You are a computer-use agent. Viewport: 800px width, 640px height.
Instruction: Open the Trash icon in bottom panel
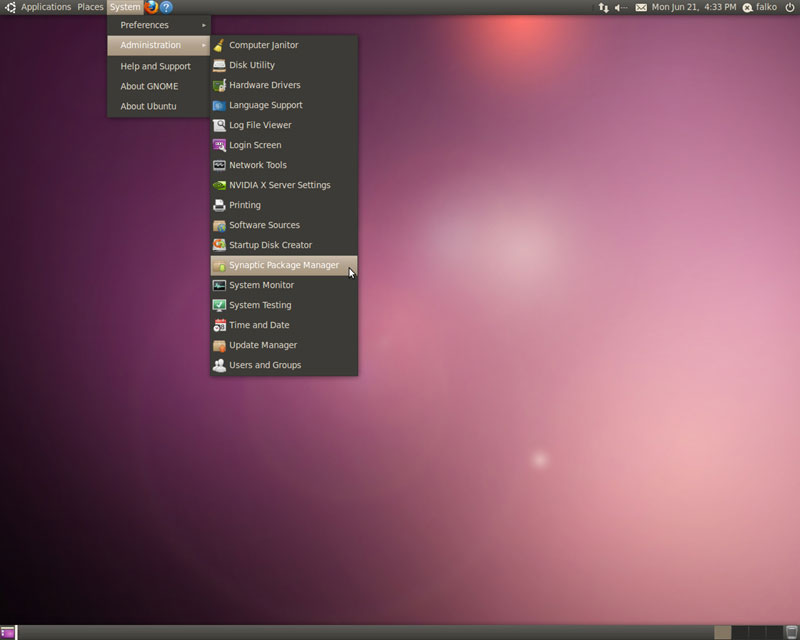click(791, 632)
